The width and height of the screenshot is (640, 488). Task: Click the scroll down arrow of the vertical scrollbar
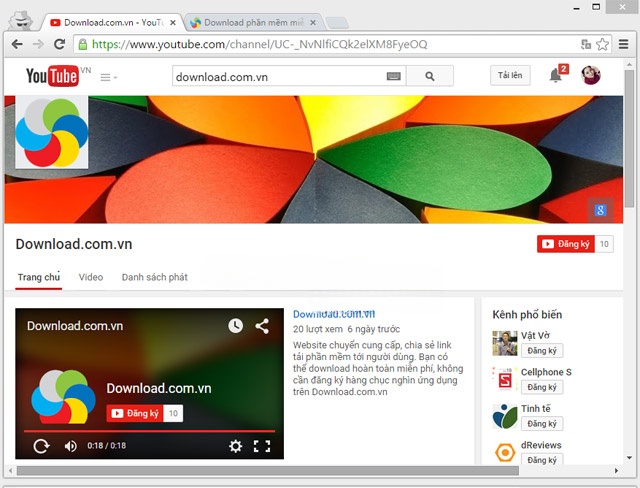(629, 458)
